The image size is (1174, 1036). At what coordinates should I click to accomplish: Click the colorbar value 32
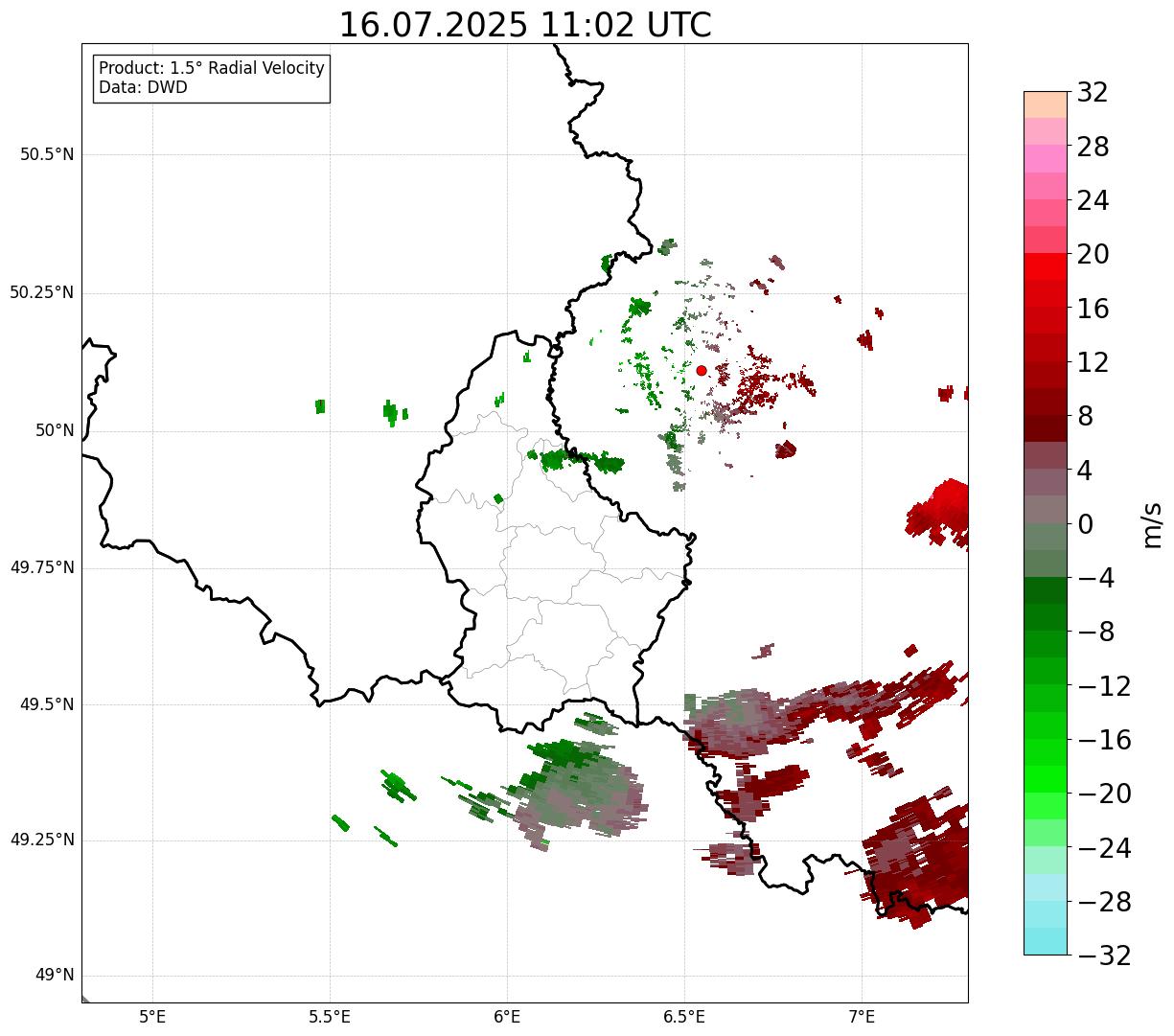click(x=1093, y=92)
